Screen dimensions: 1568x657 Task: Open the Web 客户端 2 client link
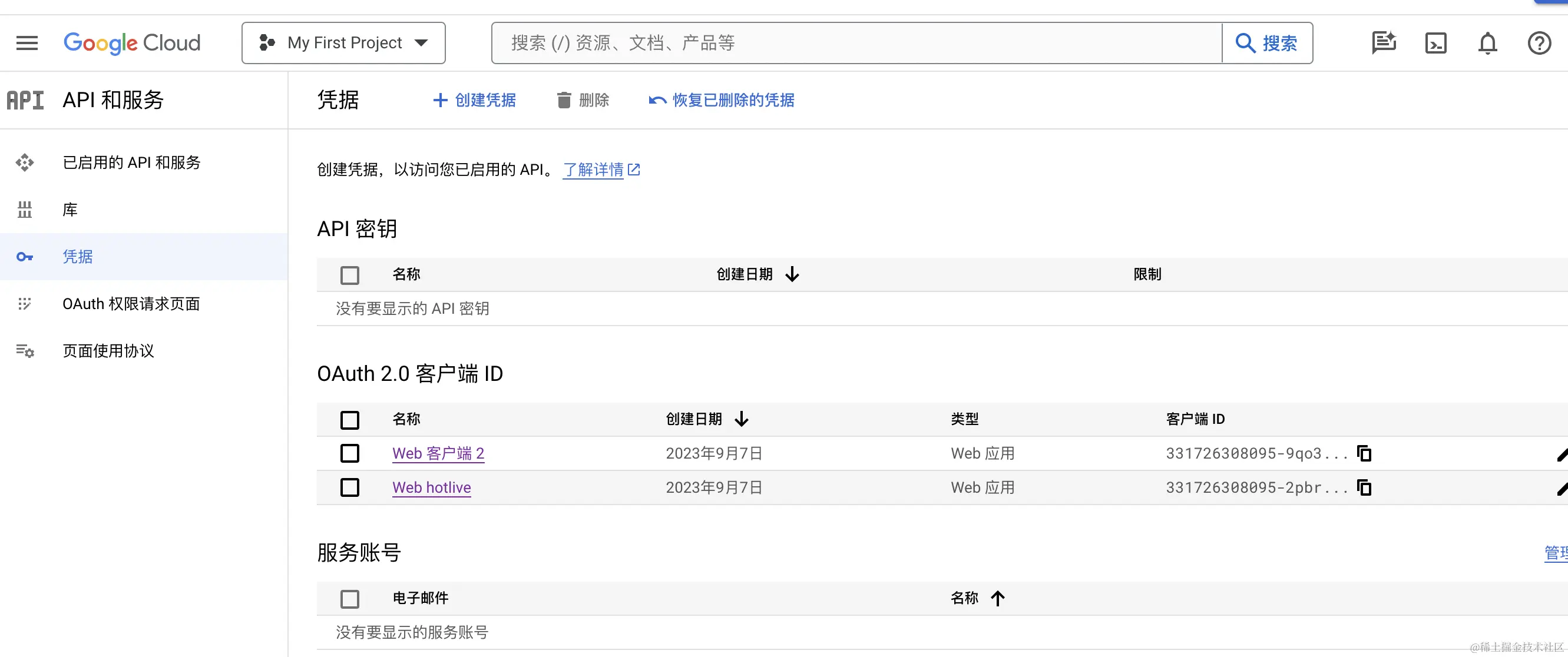click(438, 454)
